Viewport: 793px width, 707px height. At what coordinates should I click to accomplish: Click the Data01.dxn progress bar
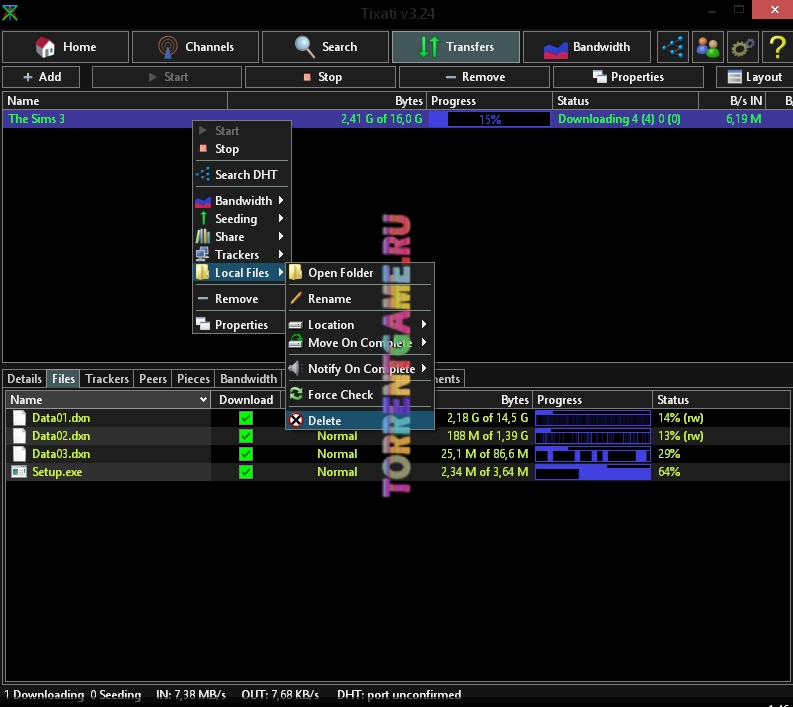point(592,418)
